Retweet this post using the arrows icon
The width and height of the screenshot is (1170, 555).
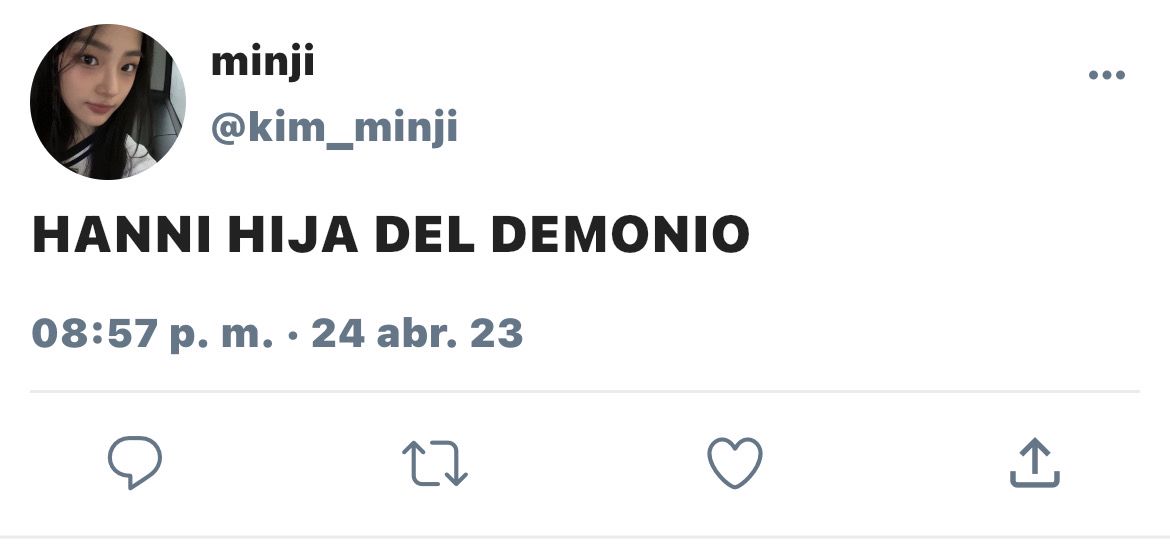click(435, 463)
